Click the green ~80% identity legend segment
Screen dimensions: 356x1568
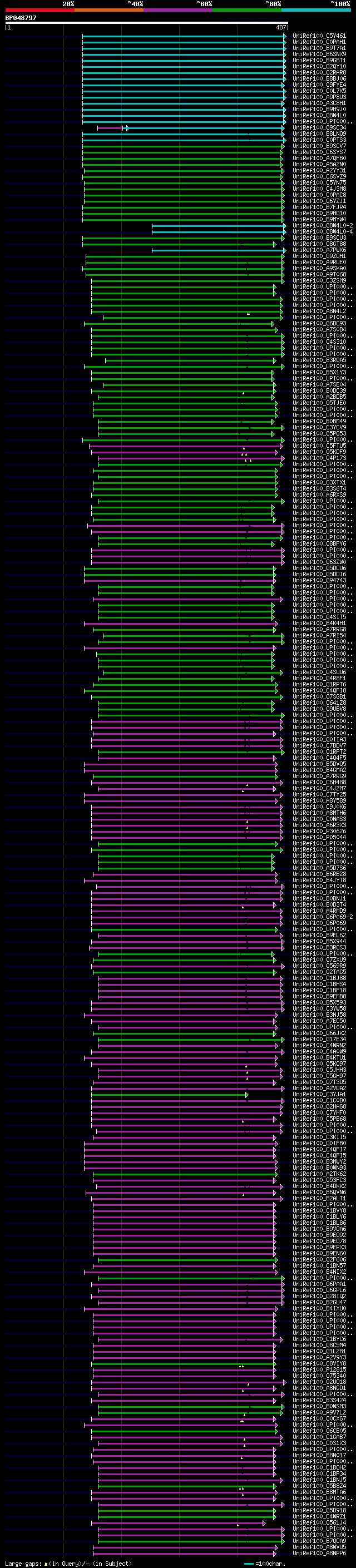click(x=247, y=10)
